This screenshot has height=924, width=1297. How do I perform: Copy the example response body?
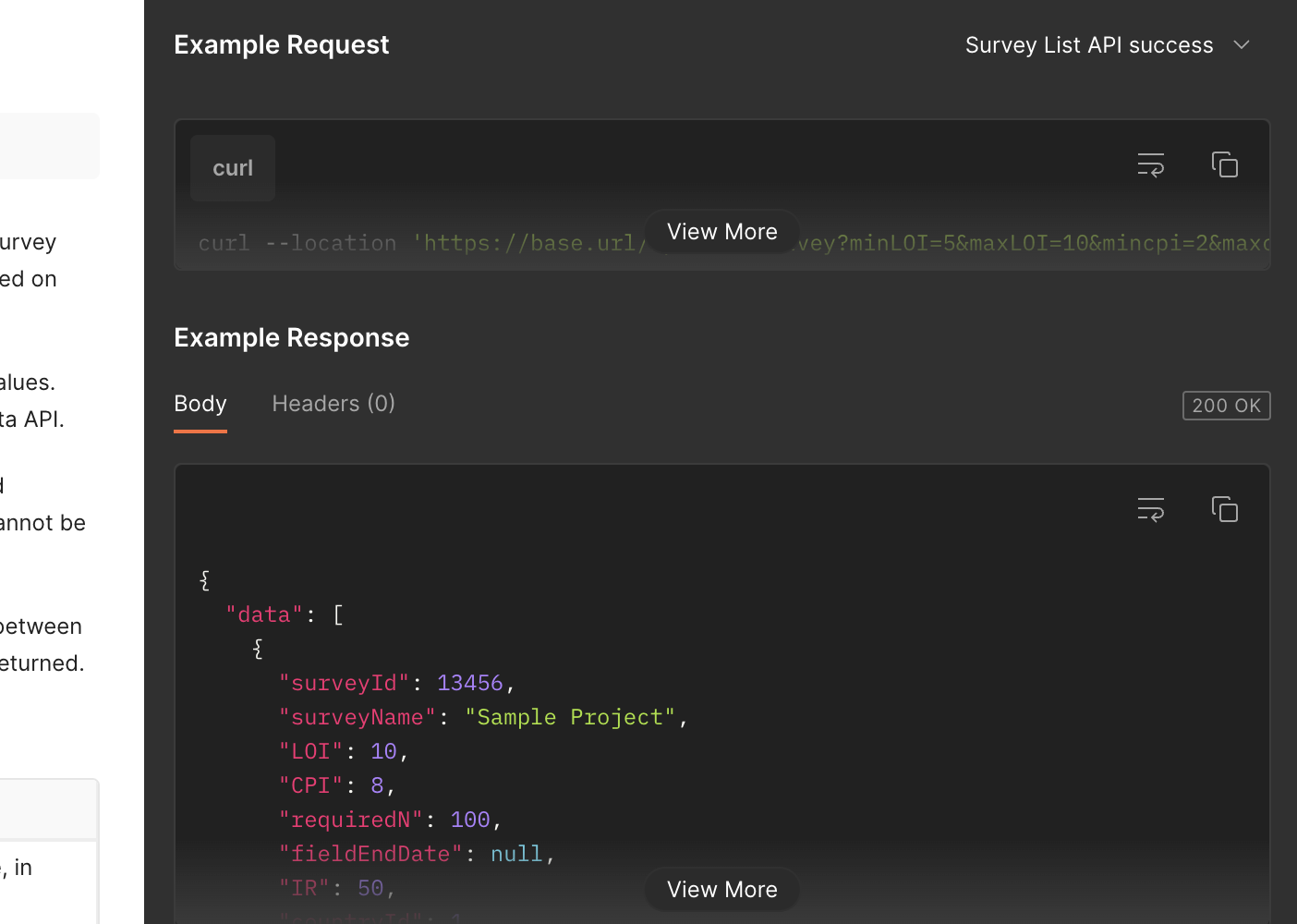(x=1225, y=509)
